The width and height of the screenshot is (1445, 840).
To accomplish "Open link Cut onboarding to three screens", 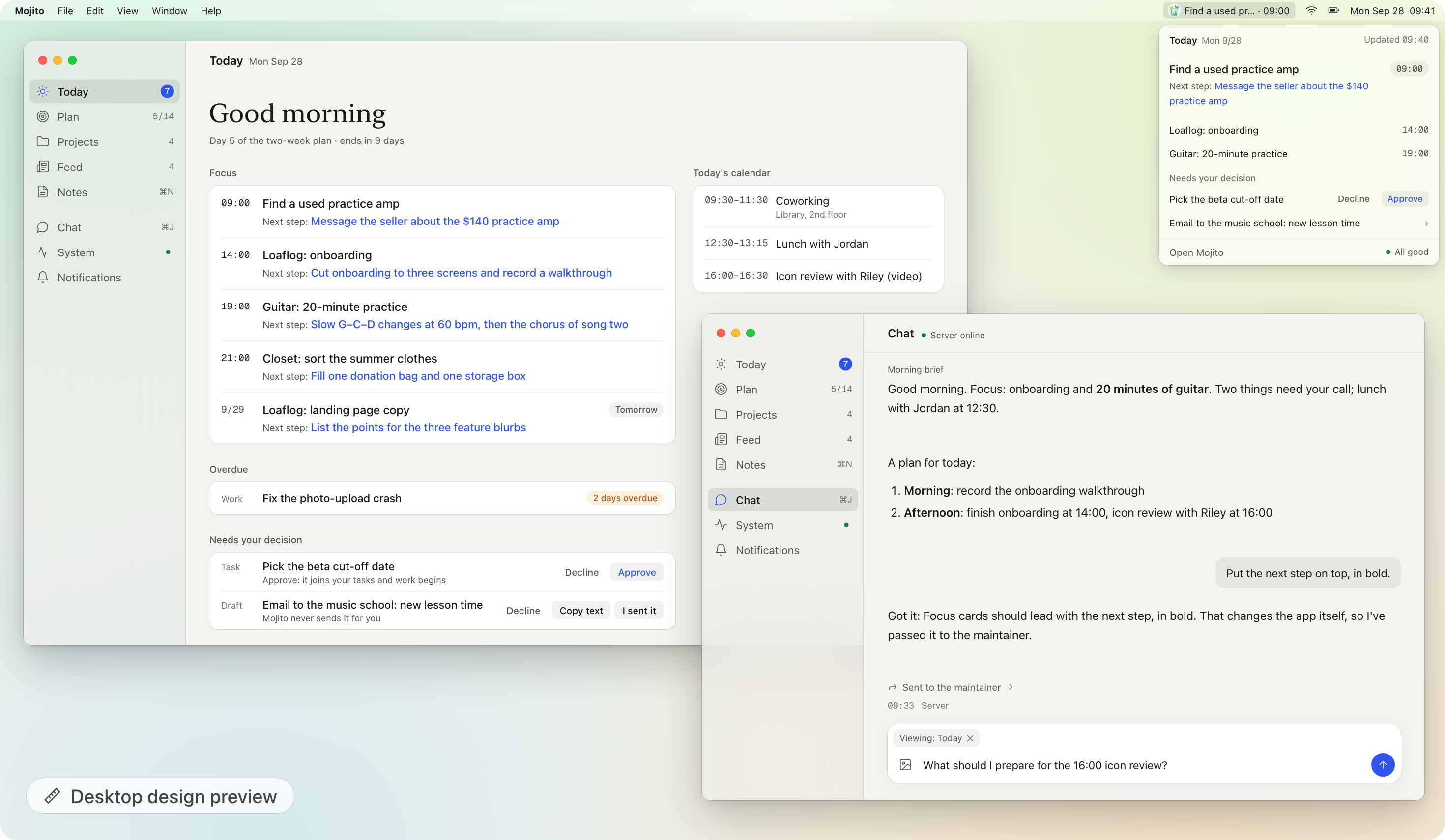I will [x=461, y=273].
